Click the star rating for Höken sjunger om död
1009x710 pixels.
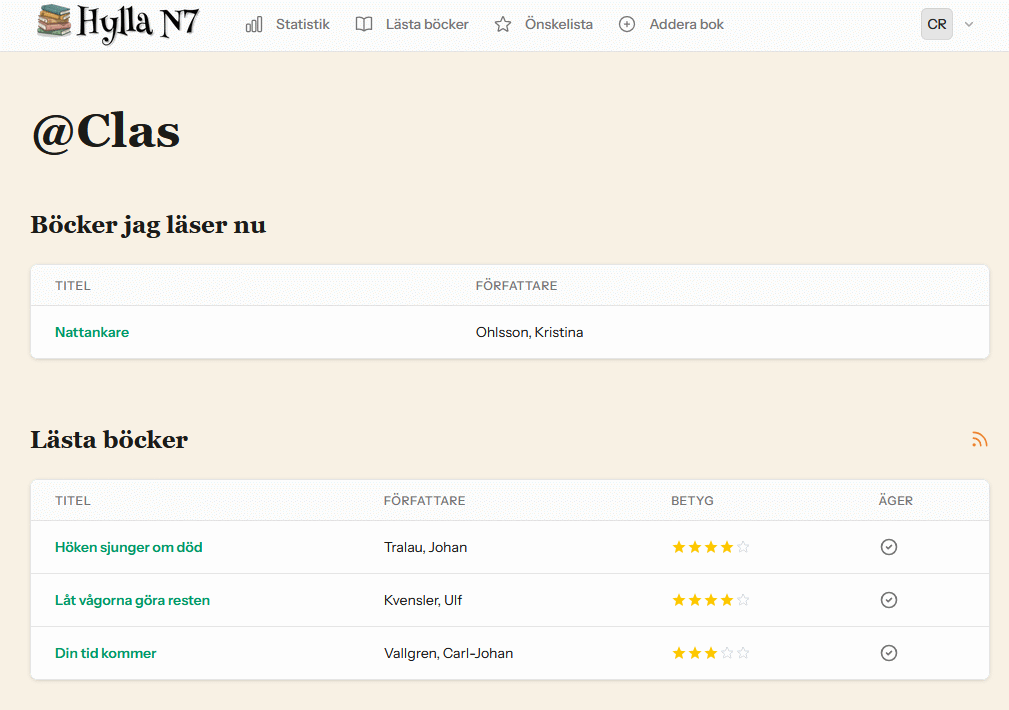click(710, 547)
